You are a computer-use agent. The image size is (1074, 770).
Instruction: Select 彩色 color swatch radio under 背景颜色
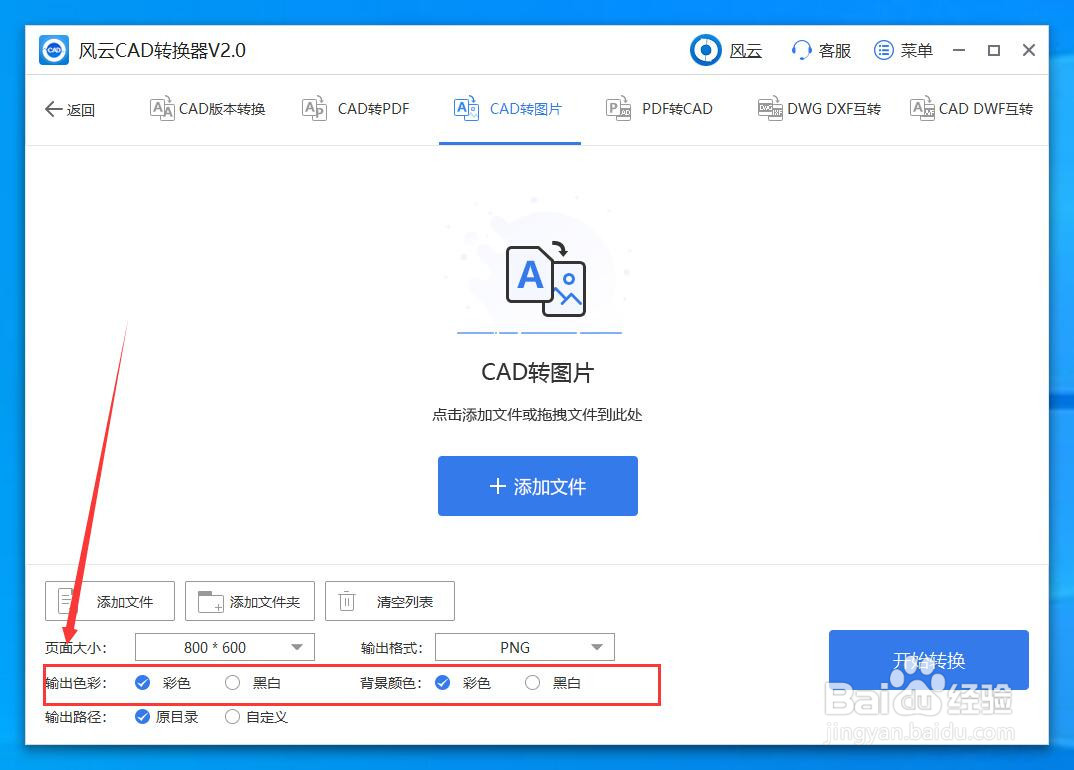[442, 682]
